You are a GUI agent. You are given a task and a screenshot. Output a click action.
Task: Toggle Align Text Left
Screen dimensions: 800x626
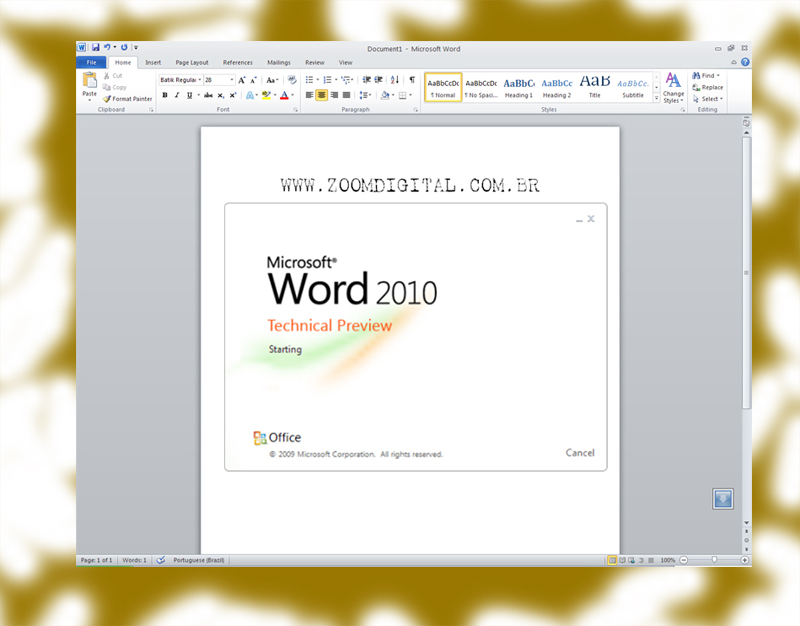pyautogui.click(x=309, y=95)
